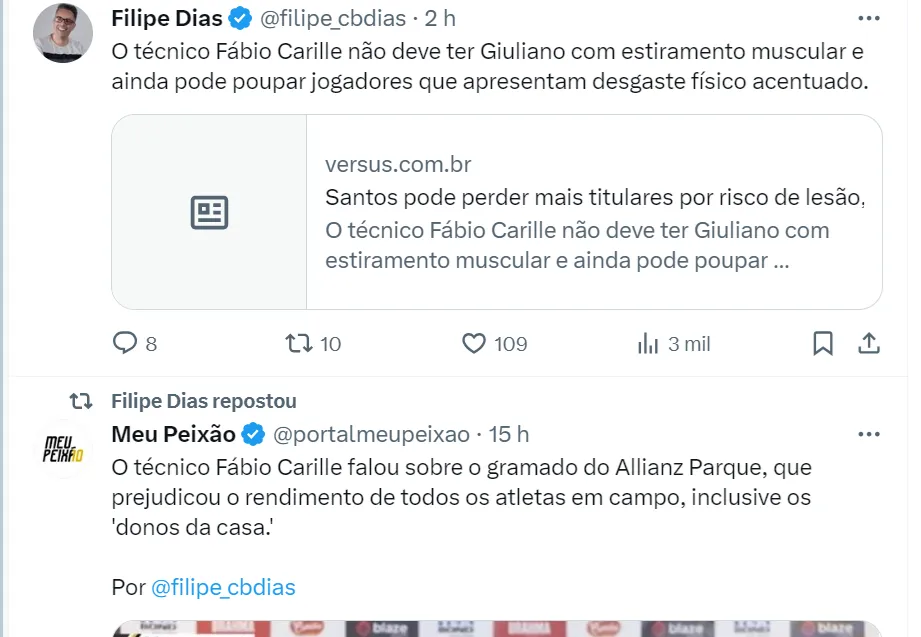Click the article card news placeholder icon
Image resolution: width=921 pixels, height=637 pixels.
209,212
